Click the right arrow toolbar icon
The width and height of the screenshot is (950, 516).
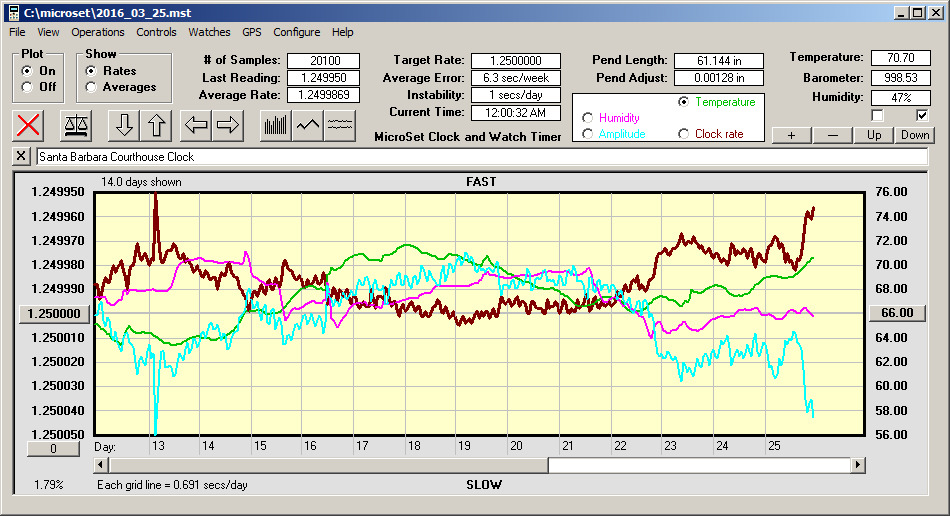tap(228, 126)
